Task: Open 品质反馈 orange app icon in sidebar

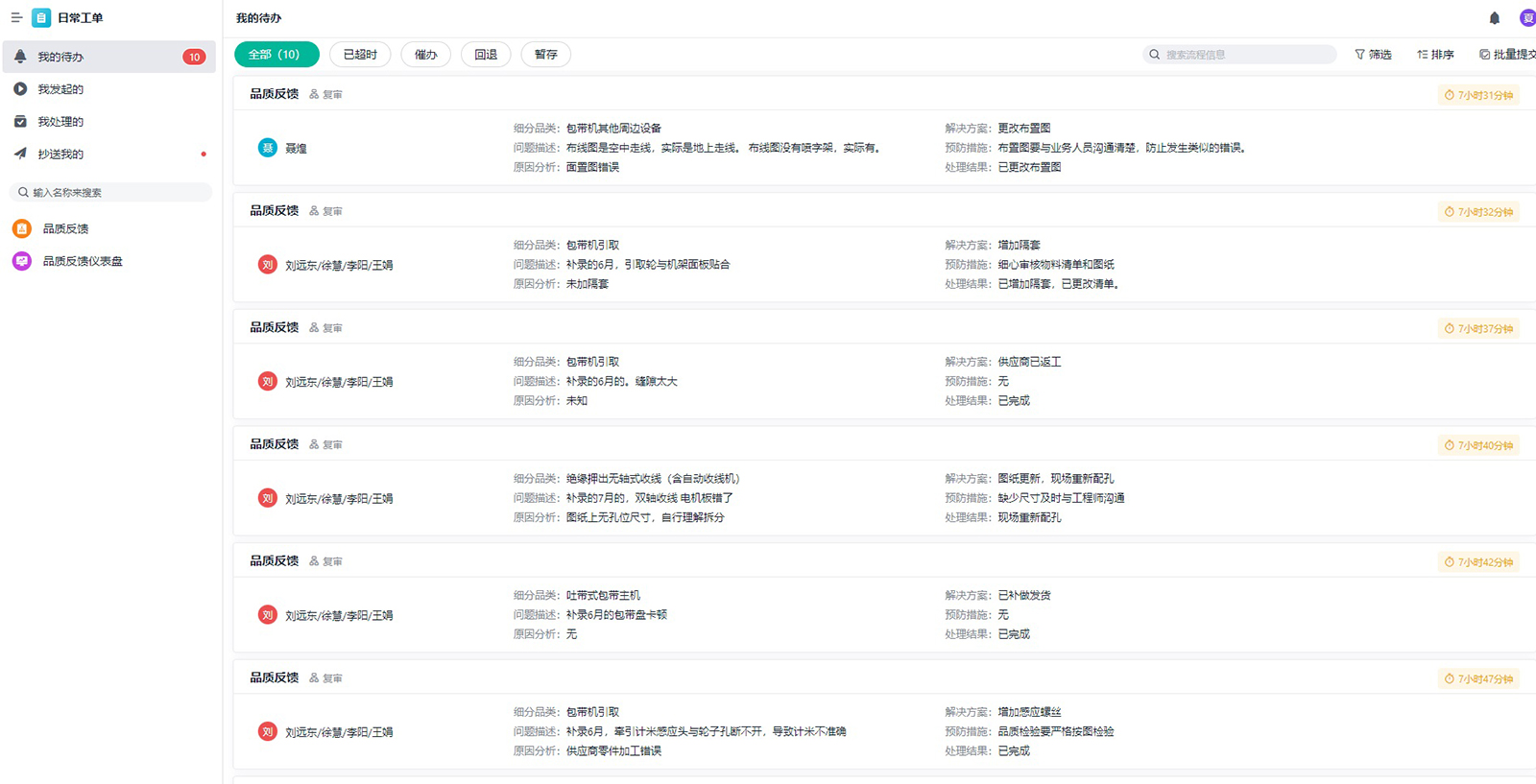Action: 22,228
